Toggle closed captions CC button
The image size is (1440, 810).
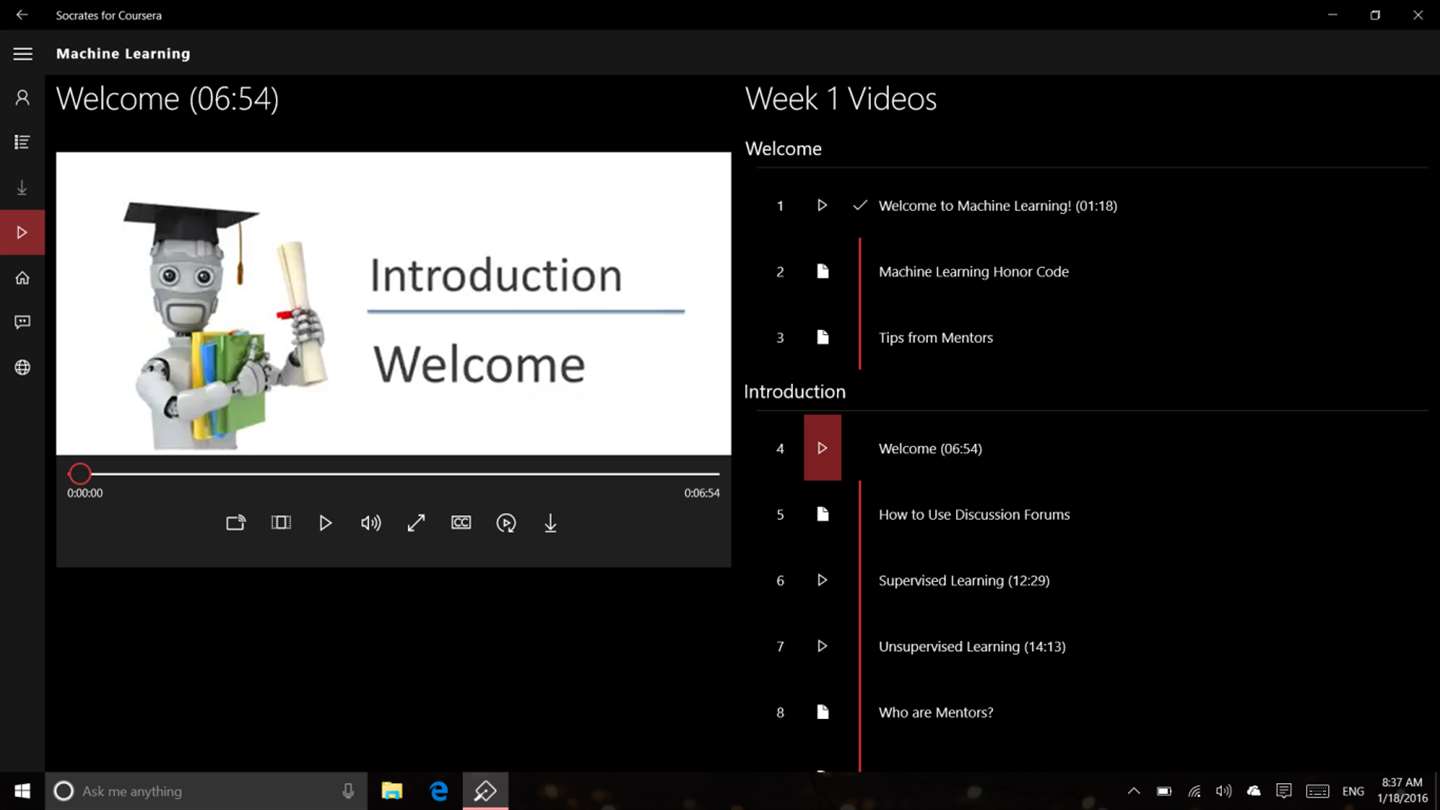(461, 523)
